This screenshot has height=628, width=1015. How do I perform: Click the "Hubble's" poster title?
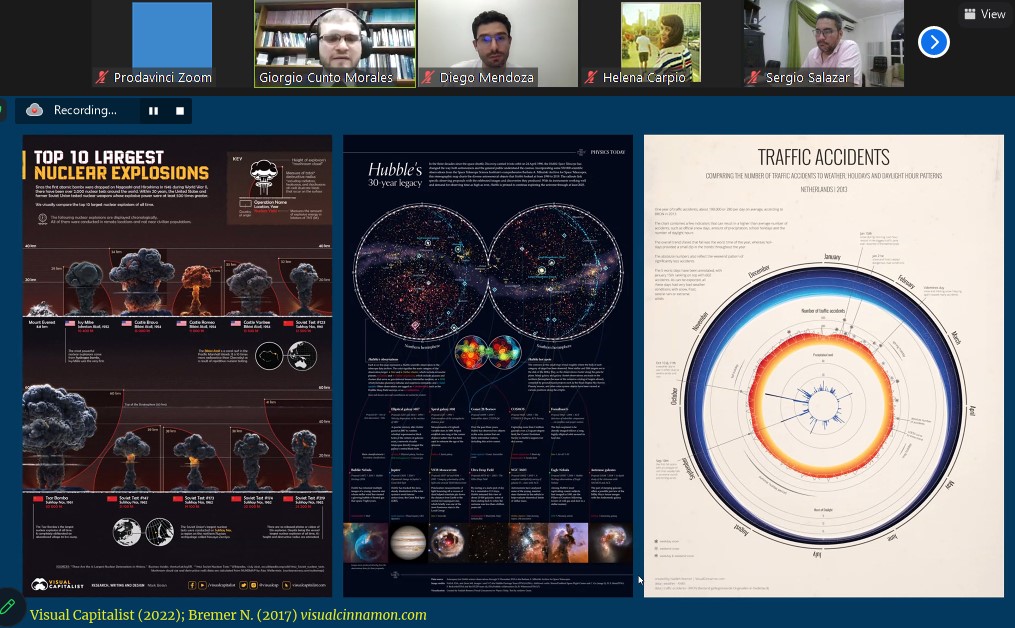coord(395,170)
